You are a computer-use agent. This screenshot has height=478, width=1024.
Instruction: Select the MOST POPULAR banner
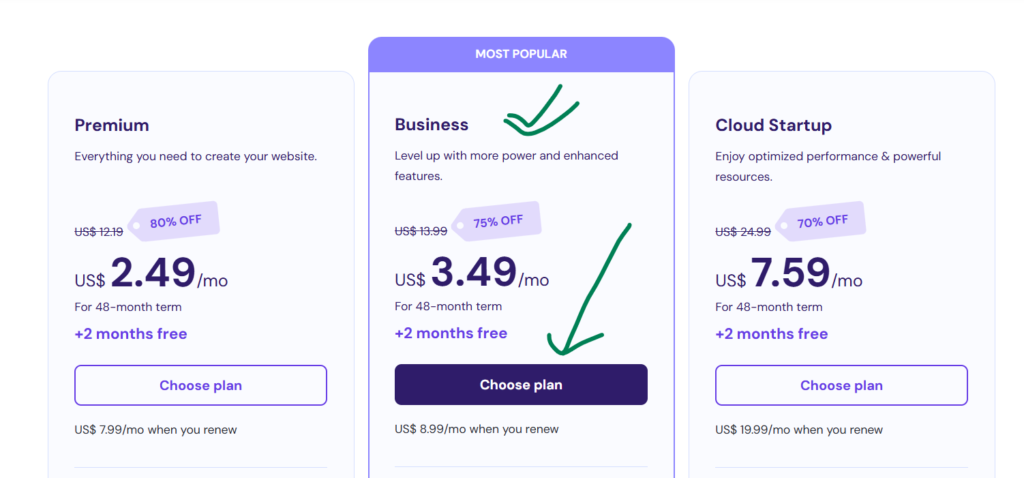pyautogui.click(x=521, y=54)
